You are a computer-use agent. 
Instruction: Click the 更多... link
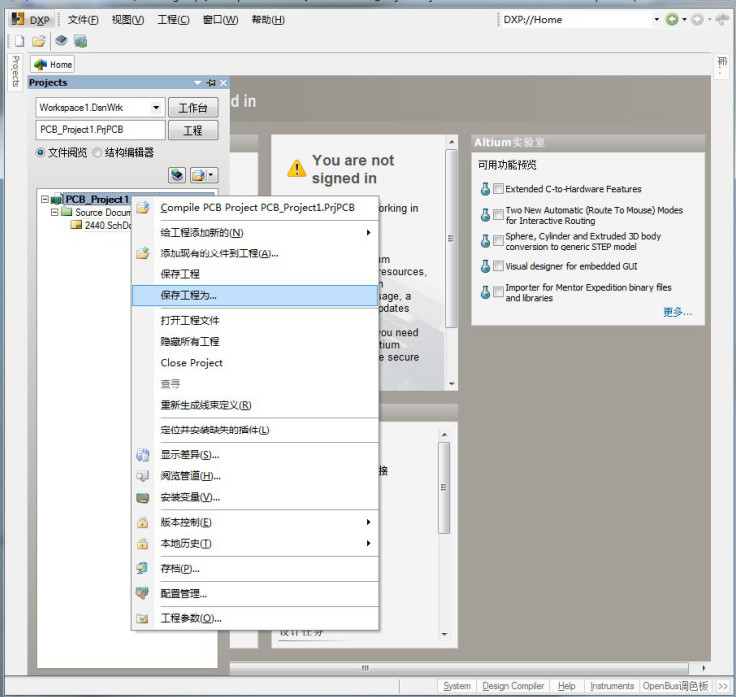[677, 312]
